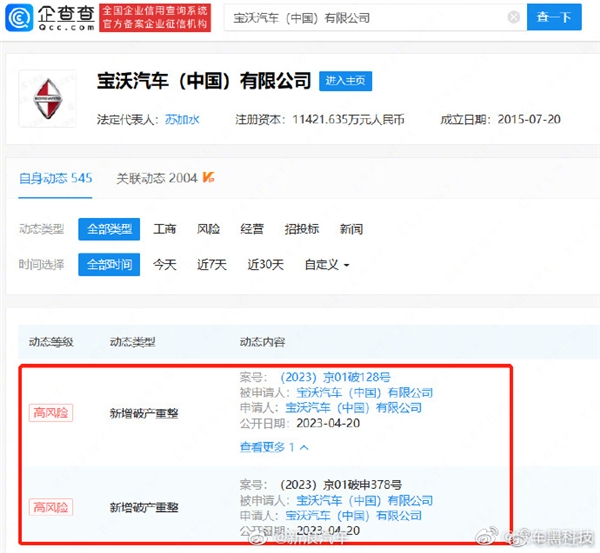Open 被申请人 company link in the 破申378号 row
The image size is (600, 553).
365,501
